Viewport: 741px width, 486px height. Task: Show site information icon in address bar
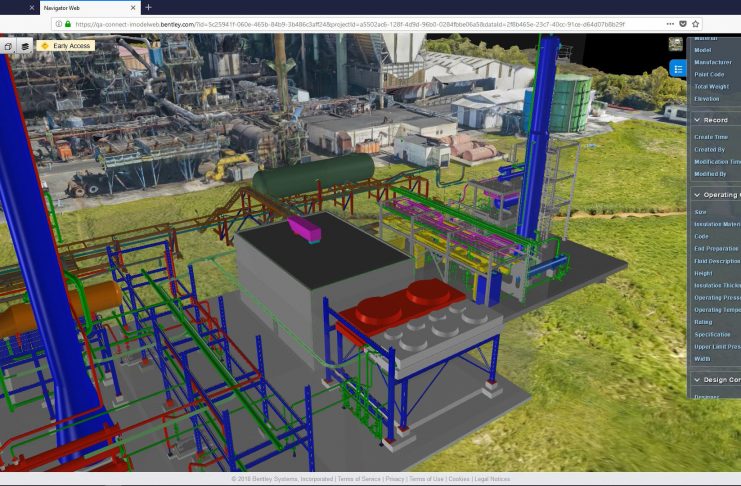(57, 23)
